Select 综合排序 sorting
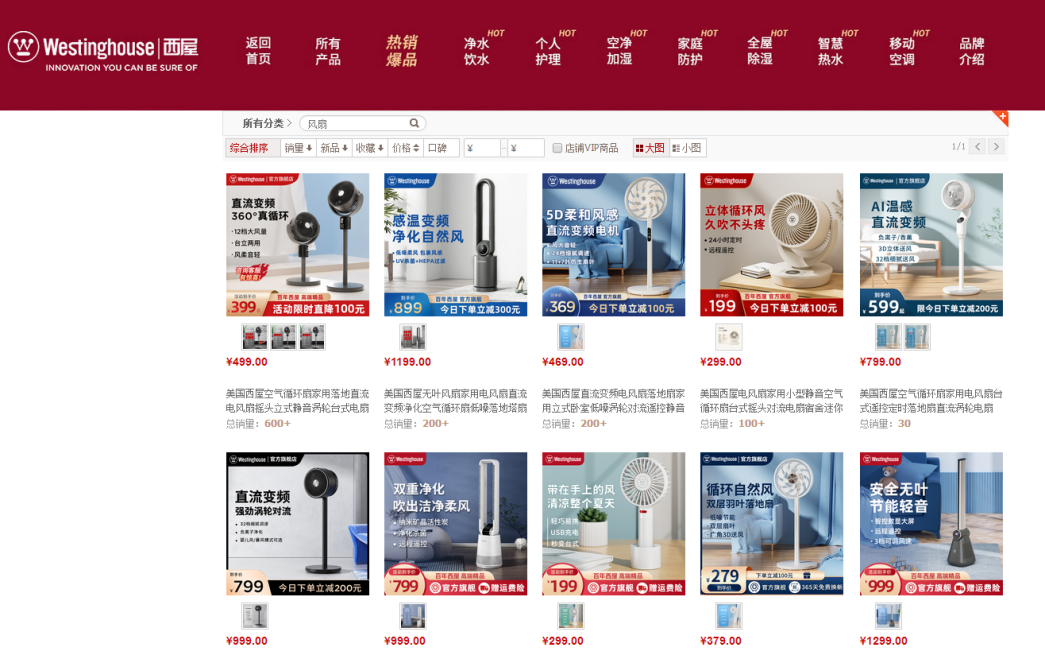Image resolution: width=1045 pixels, height=655 pixels. pyautogui.click(x=252, y=148)
